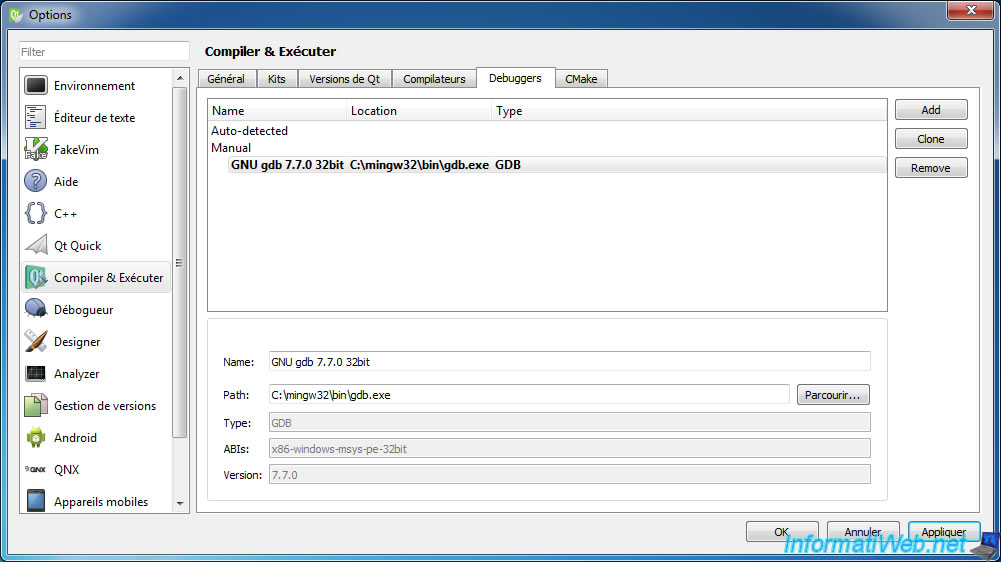Select the Éditeur de texte icon

pos(36,118)
